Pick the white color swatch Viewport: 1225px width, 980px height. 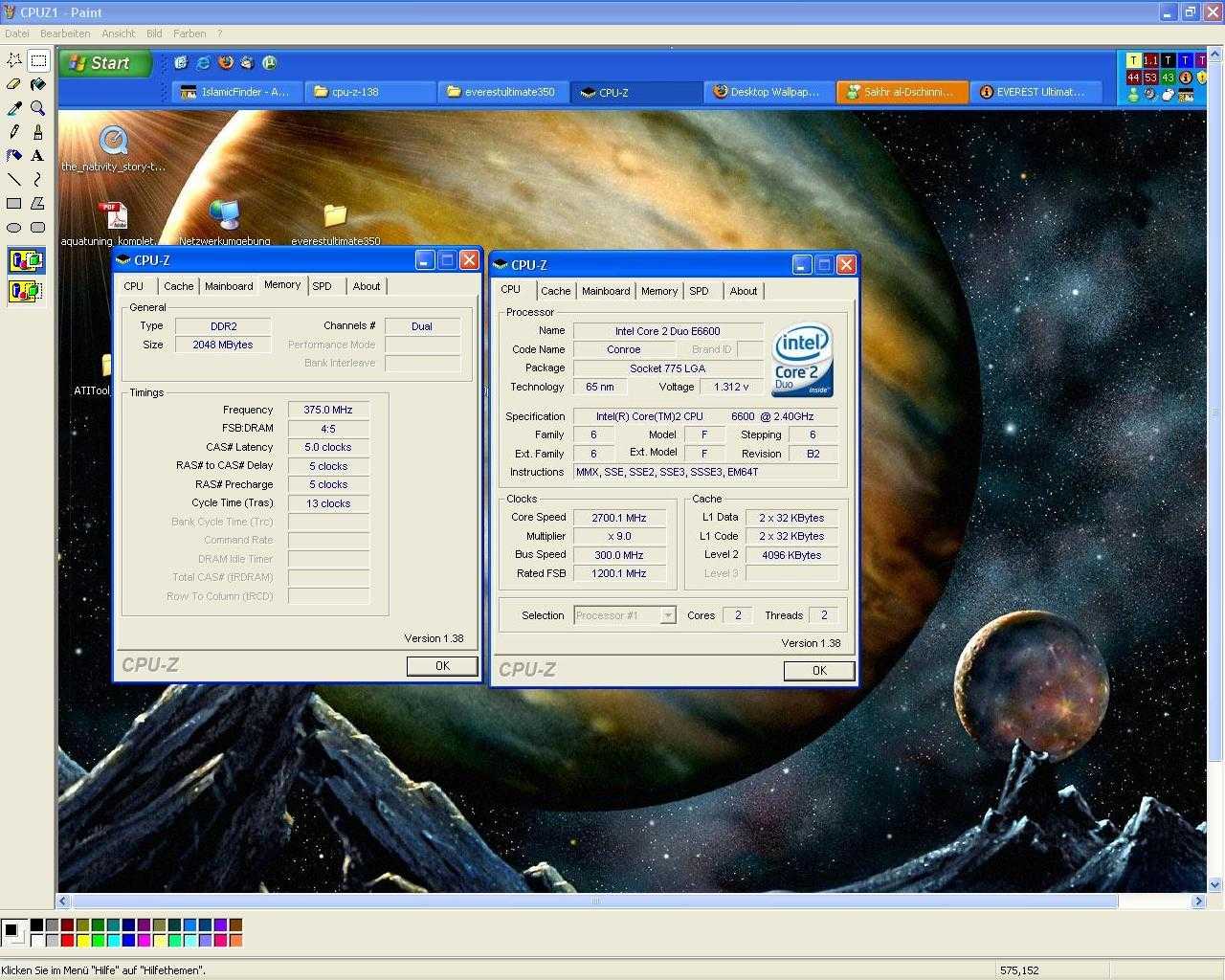point(36,941)
